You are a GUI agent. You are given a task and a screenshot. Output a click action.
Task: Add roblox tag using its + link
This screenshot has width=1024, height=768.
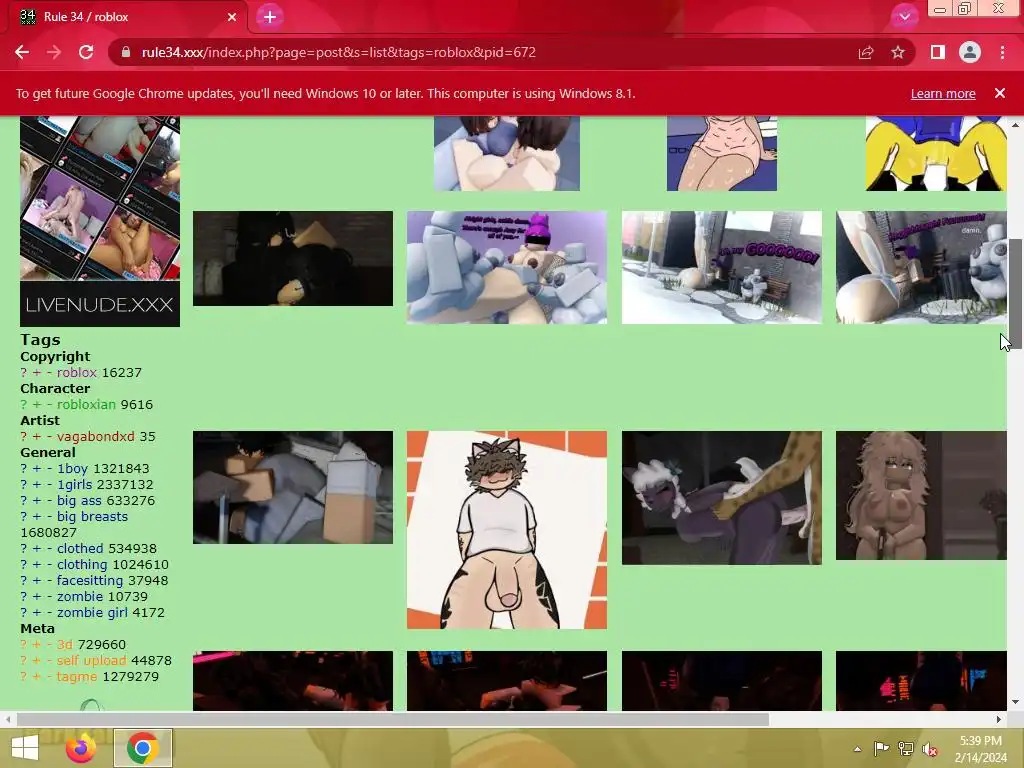click(x=37, y=372)
